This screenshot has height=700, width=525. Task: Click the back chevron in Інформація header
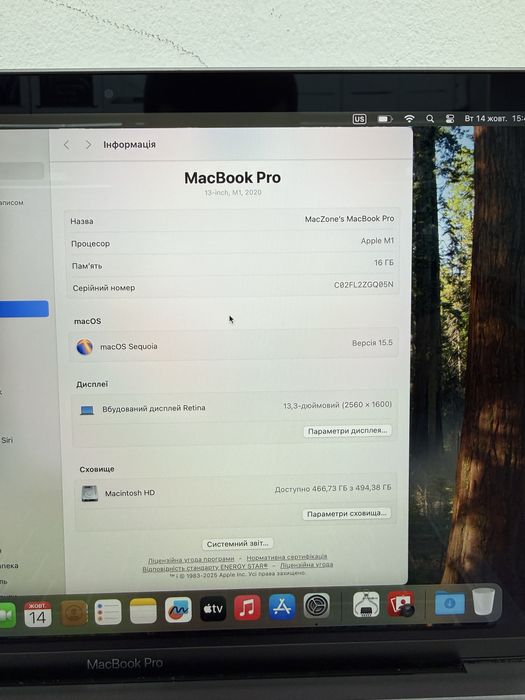[x=67, y=145]
